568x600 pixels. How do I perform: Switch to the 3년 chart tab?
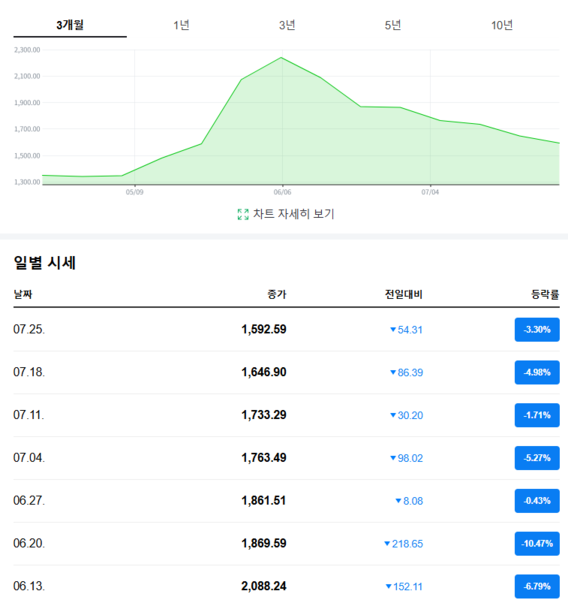(287, 25)
